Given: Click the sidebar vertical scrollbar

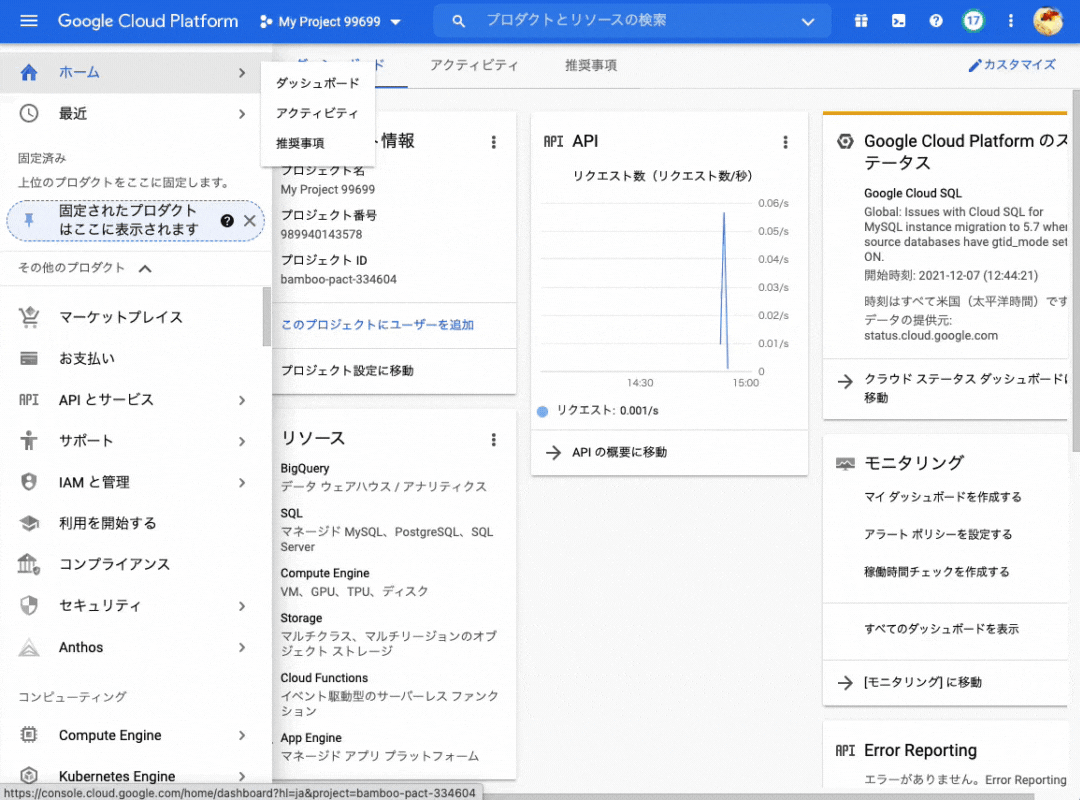Looking at the screenshot, I should pyautogui.click(x=267, y=317).
